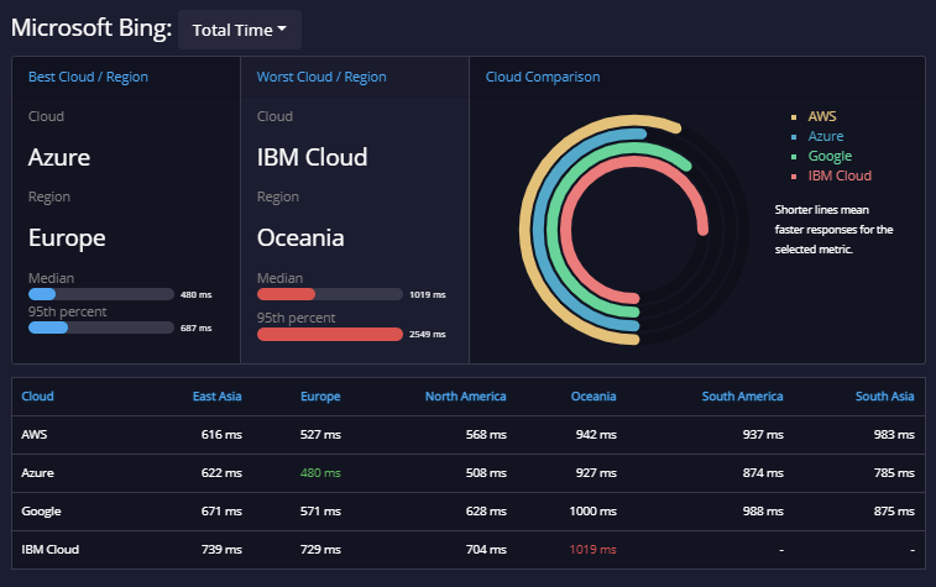
Task: Click the Oceania column header
Action: (x=593, y=396)
